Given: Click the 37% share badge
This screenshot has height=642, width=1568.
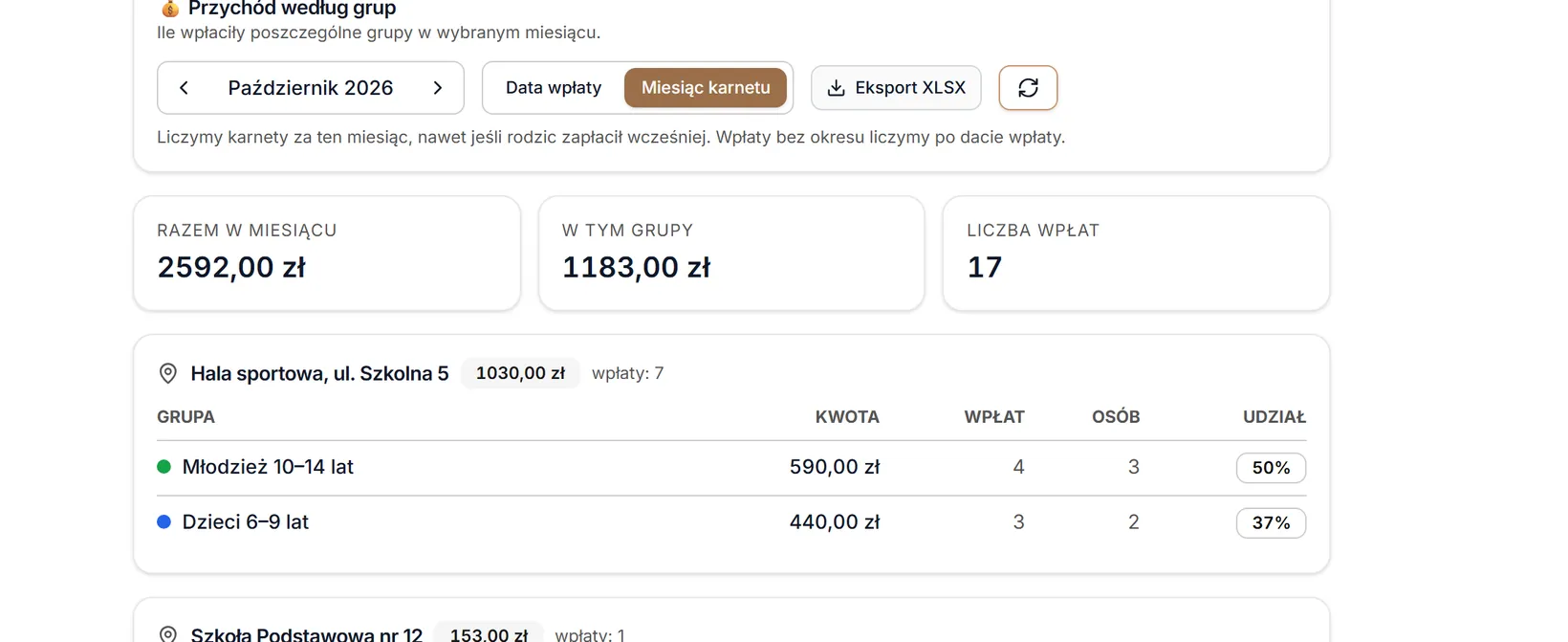Looking at the screenshot, I should coord(1271,523).
